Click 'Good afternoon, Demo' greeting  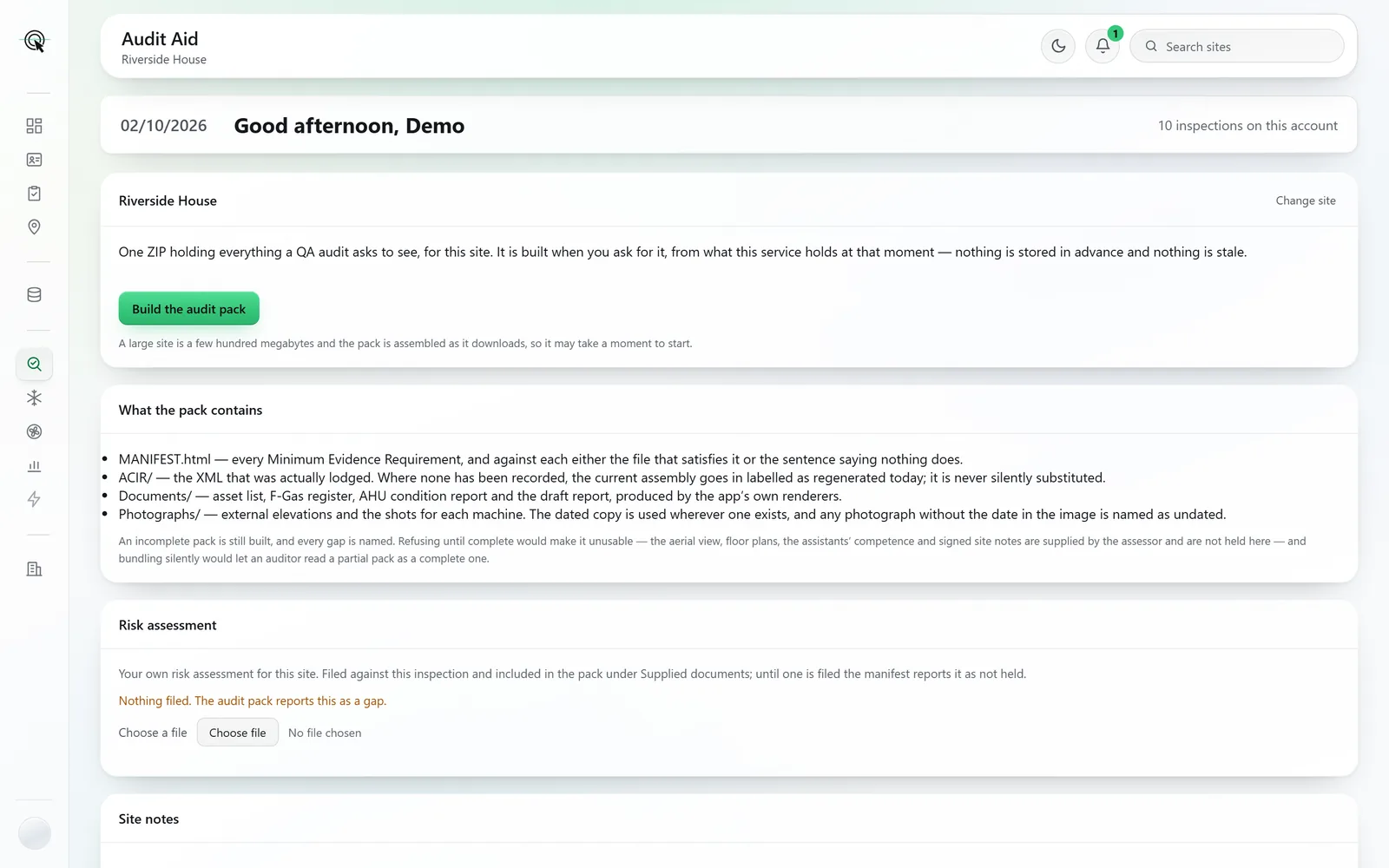click(x=349, y=126)
